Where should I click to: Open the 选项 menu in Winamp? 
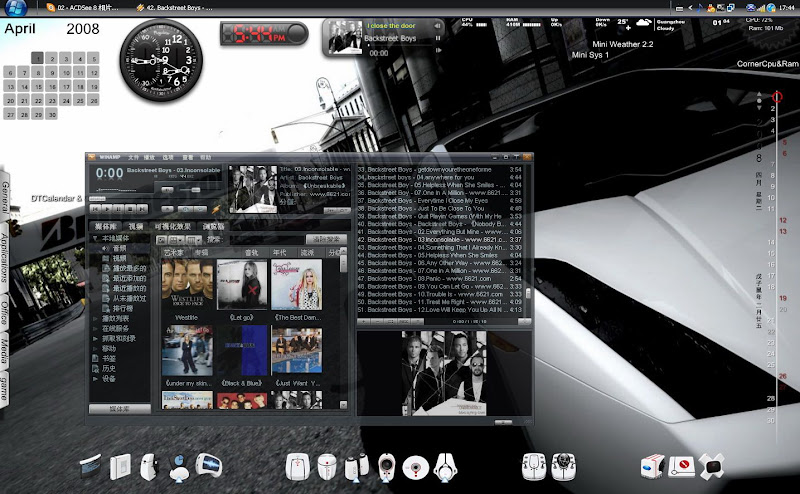click(x=168, y=157)
